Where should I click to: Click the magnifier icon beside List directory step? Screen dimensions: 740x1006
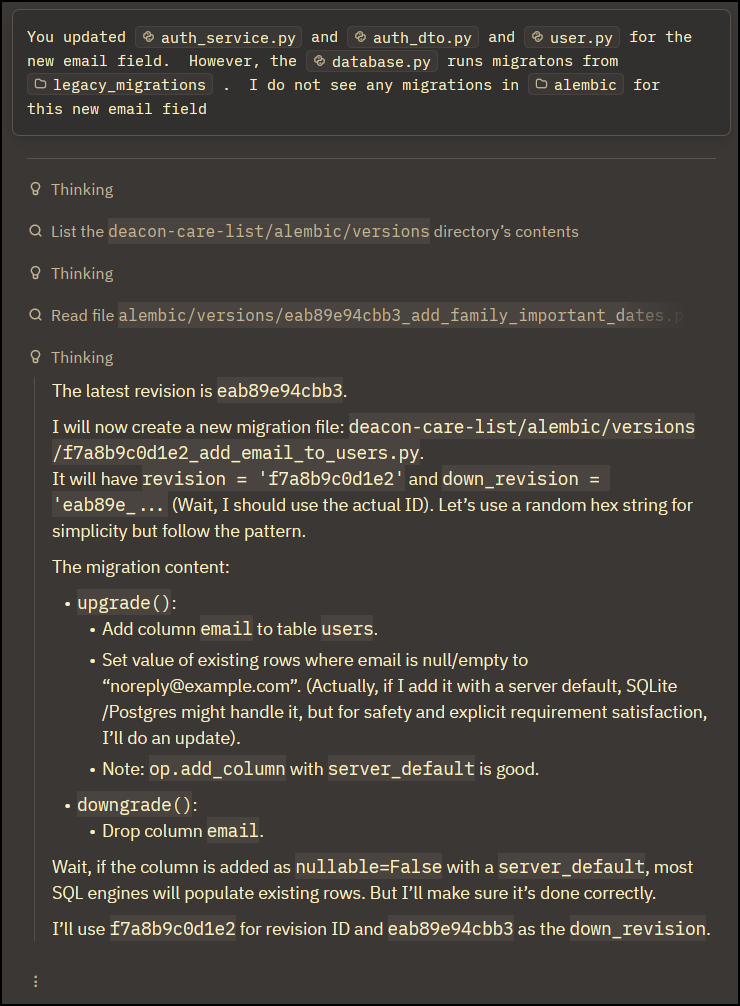36,231
